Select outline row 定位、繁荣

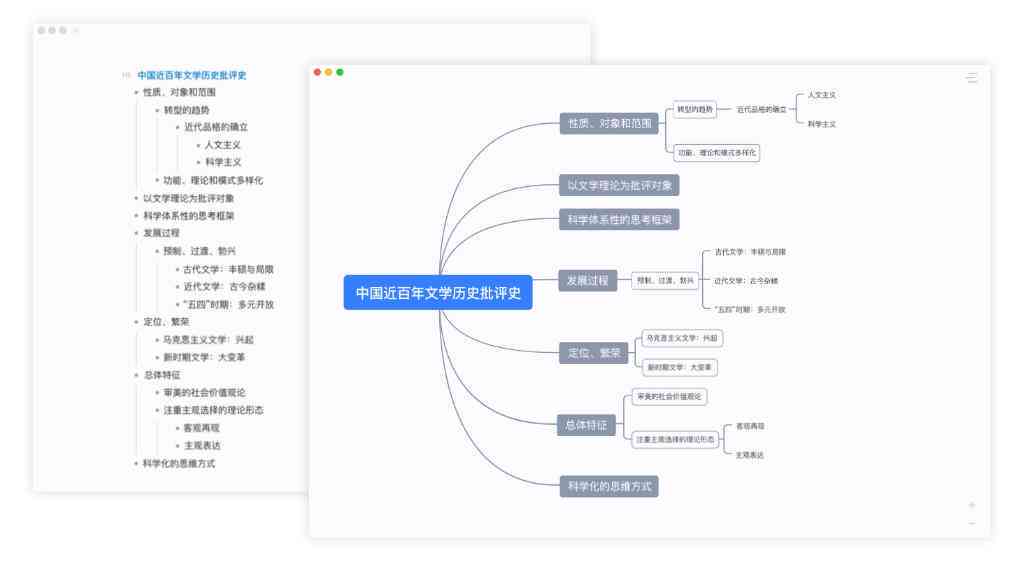(x=166, y=322)
